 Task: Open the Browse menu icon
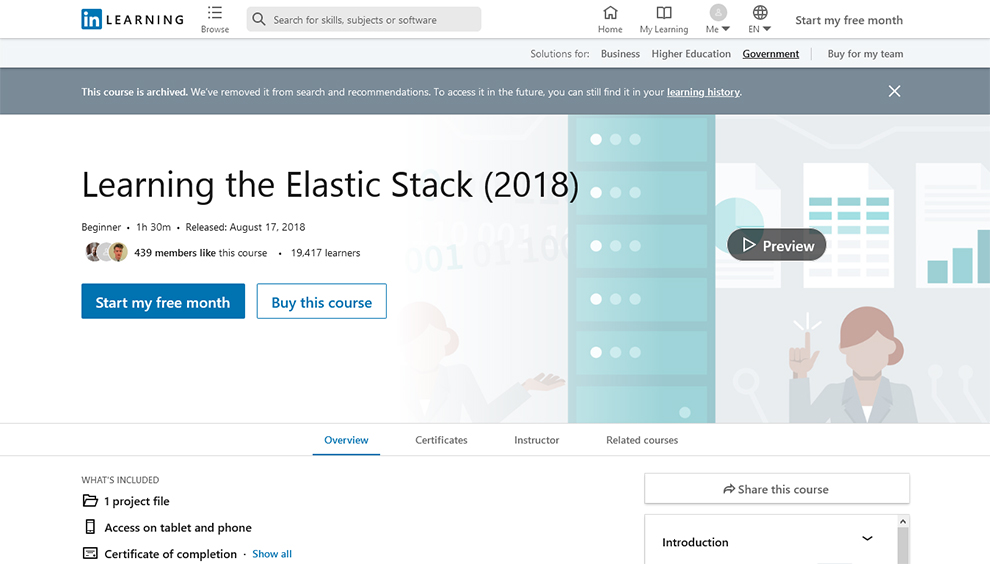[x=215, y=13]
